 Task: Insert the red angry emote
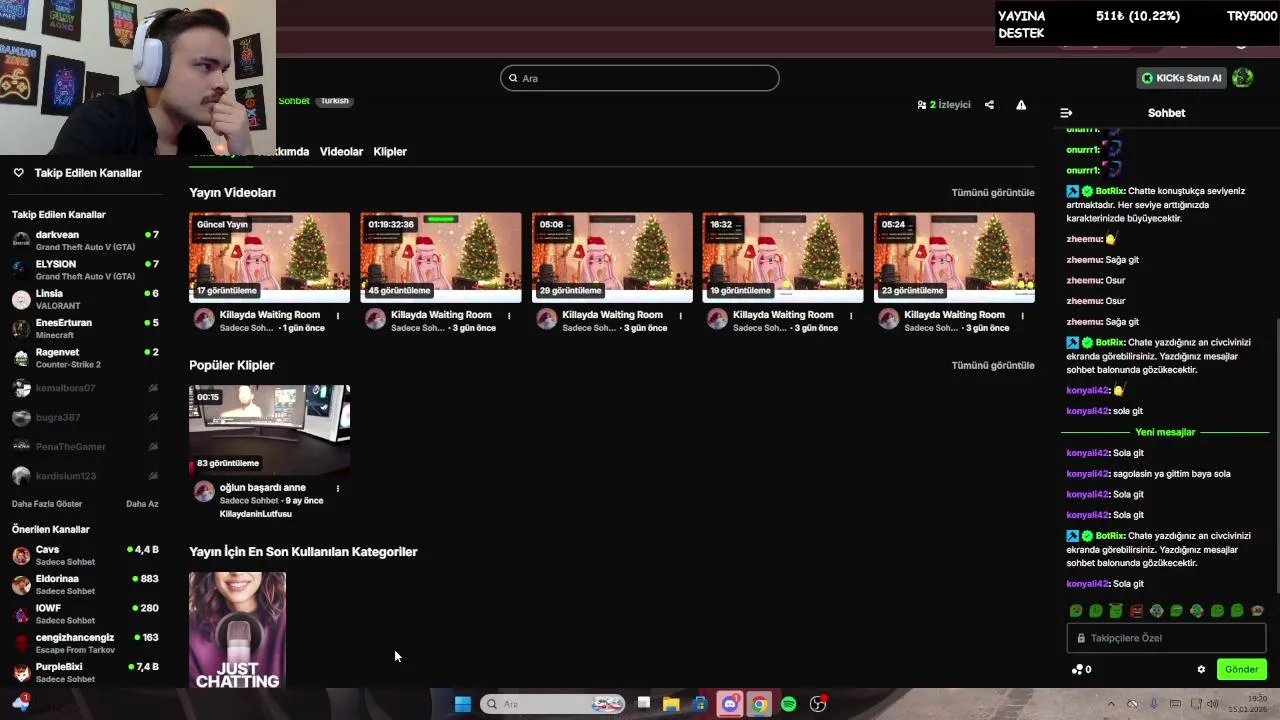(x=1136, y=611)
